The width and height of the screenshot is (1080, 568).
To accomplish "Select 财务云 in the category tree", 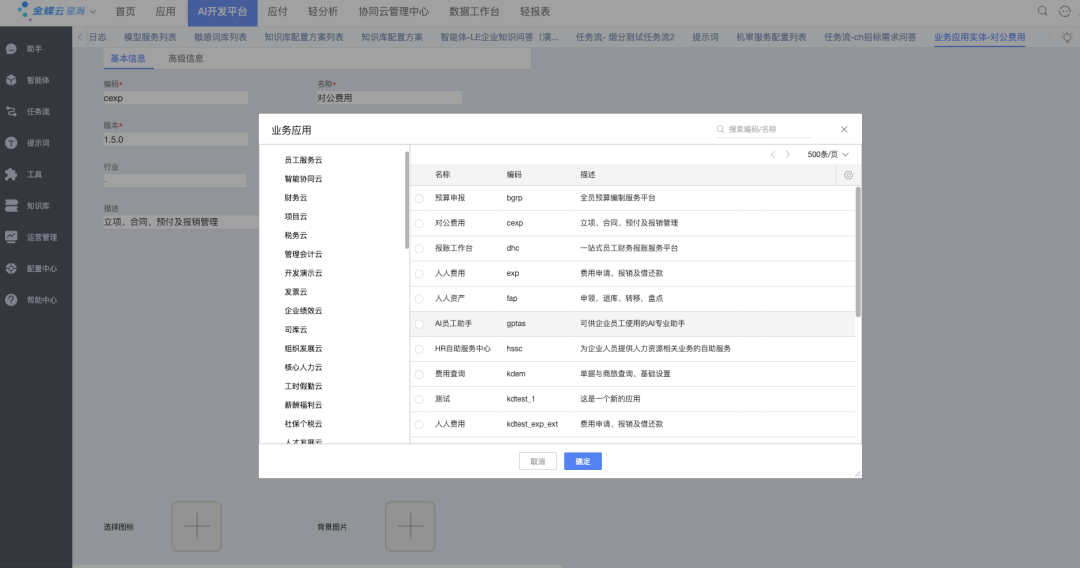I will click(295, 198).
